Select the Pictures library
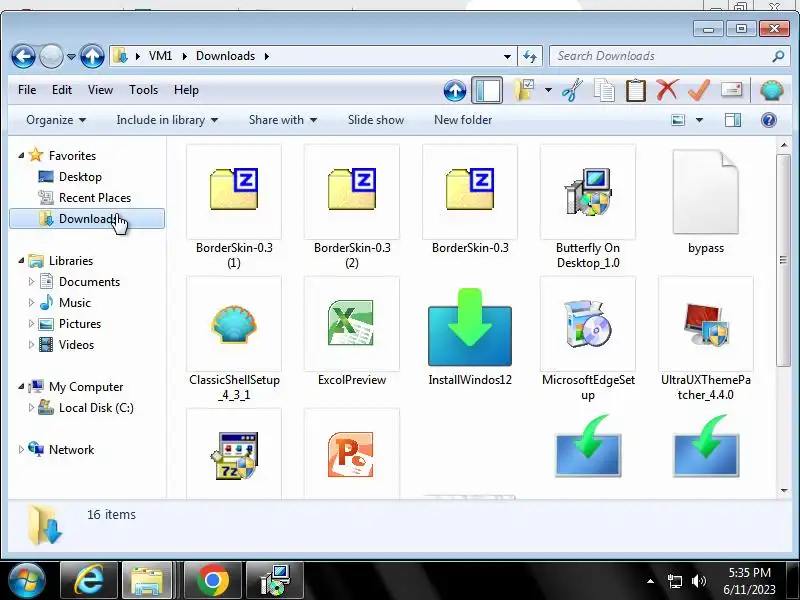Image resolution: width=800 pixels, height=600 pixels. tap(80, 324)
